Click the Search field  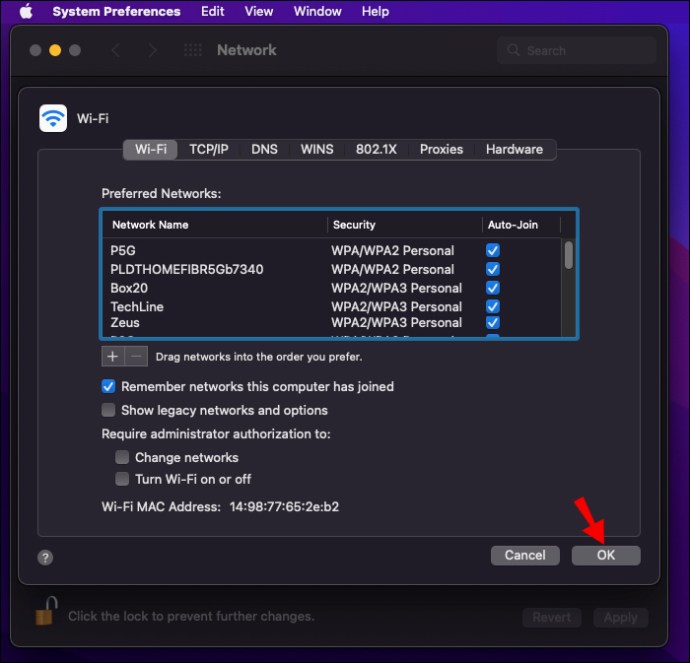coord(577,50)
